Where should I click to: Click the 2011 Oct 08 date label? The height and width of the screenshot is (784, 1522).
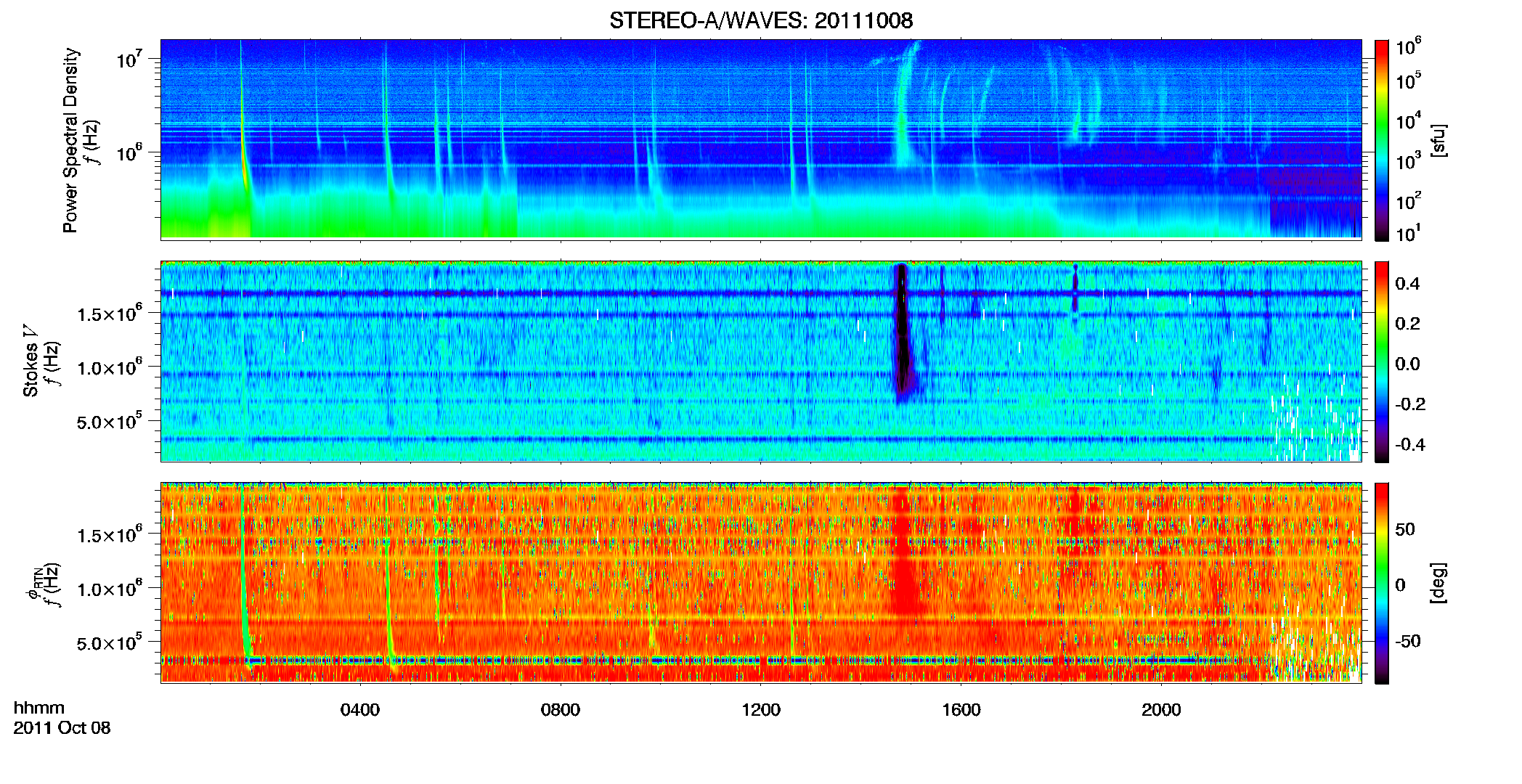pos(62,727)
